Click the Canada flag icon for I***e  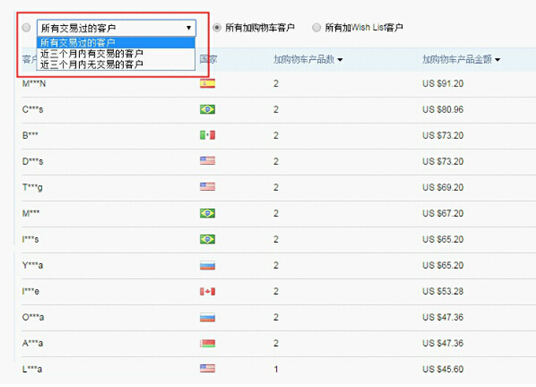(207, 291)
